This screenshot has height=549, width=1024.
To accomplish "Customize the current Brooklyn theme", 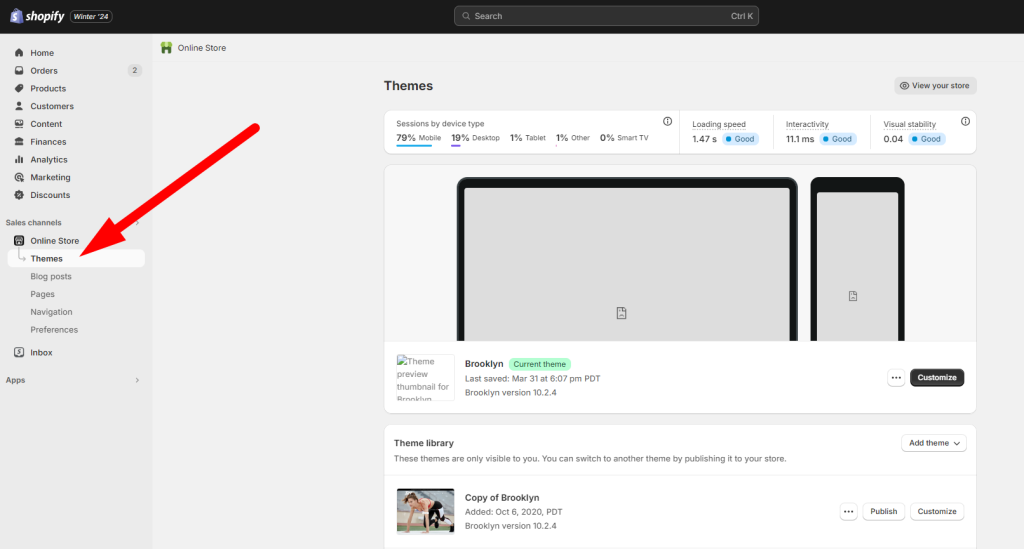I will point(936,377).
